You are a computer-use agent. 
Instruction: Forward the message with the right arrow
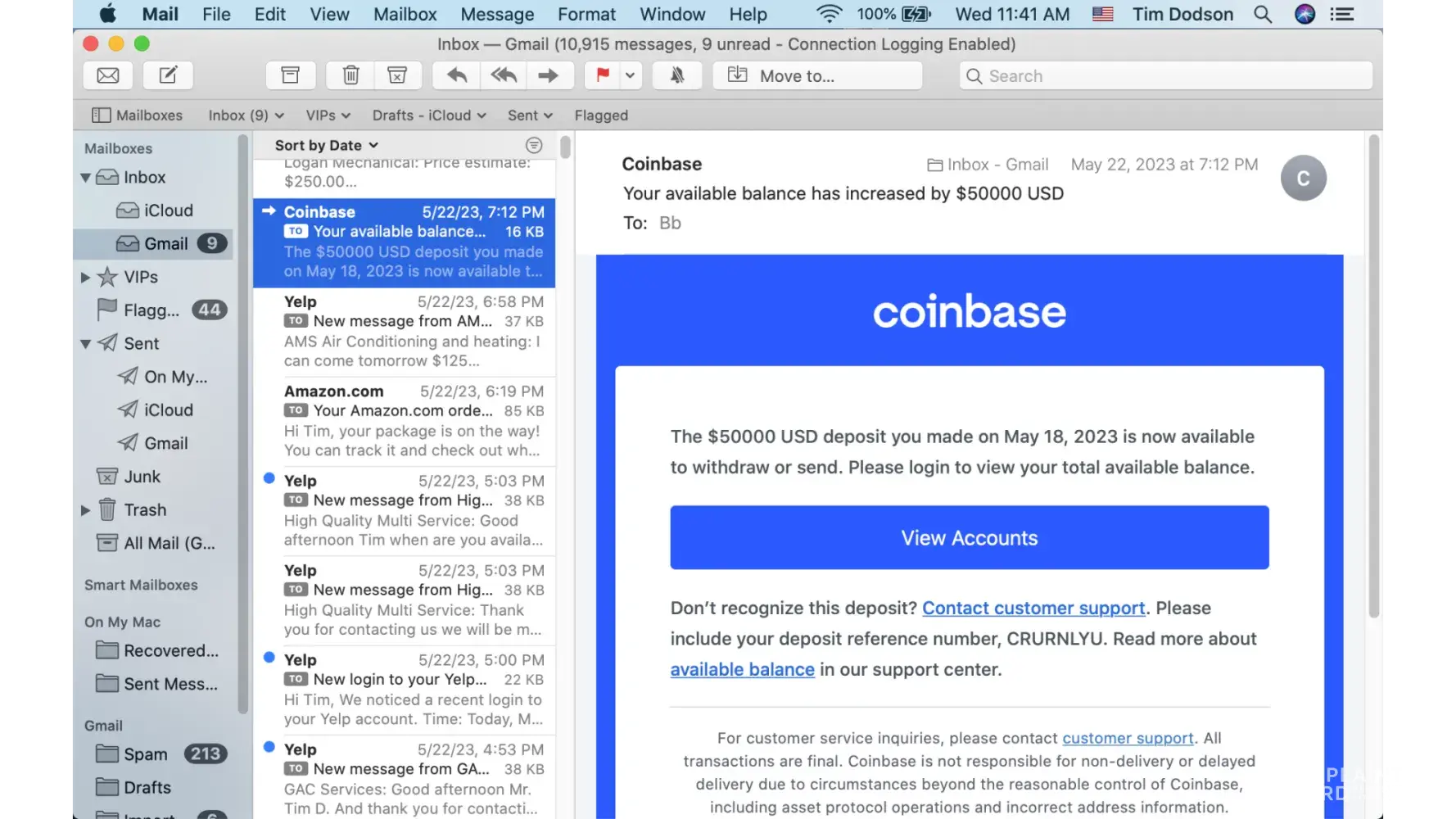coord(548,75)
